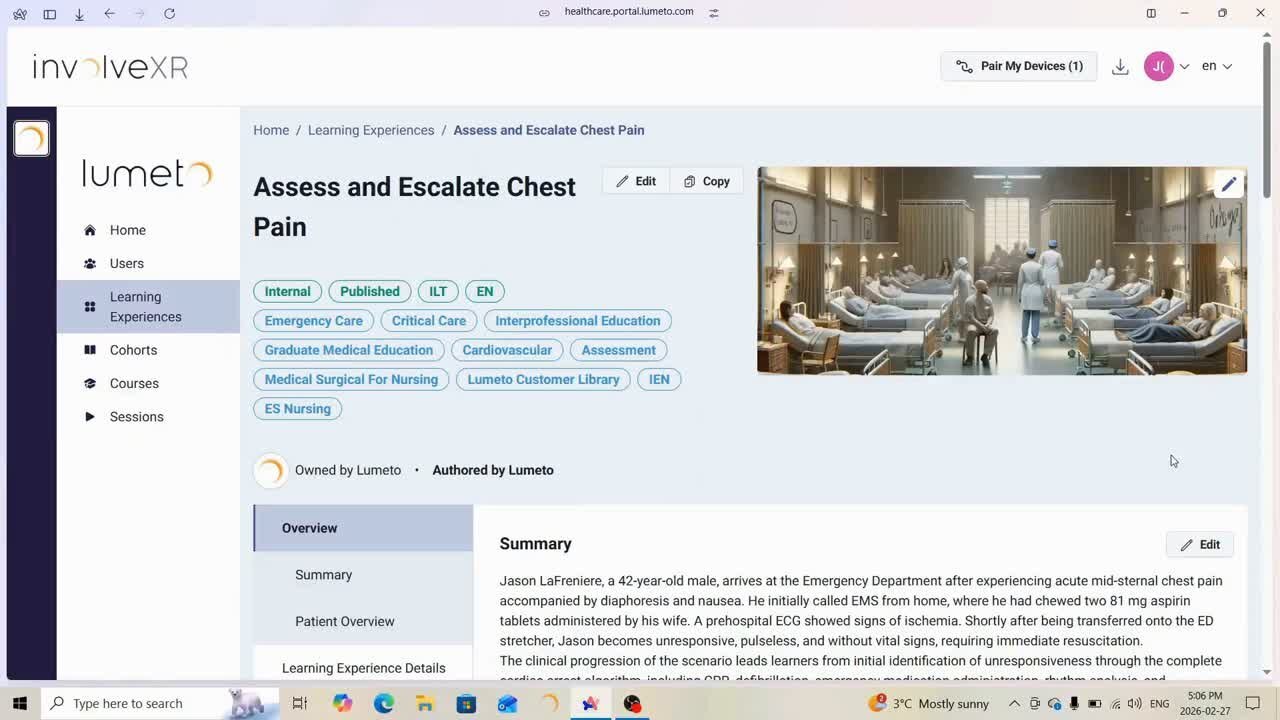Click the Emergency Care tag
The height and width of the screenshot is (720, 1280).
pyautogui.click(x=314, y=321)
